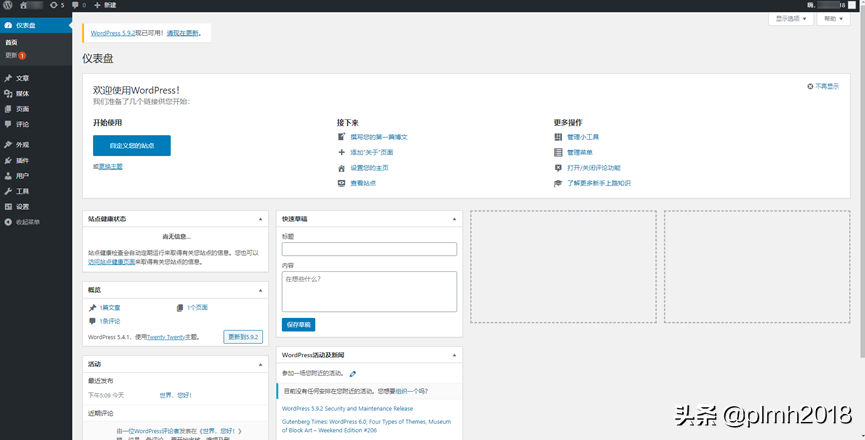Screen dimensions: 865x440
Task: Collapse the 概览 panel
Action: 260,291
